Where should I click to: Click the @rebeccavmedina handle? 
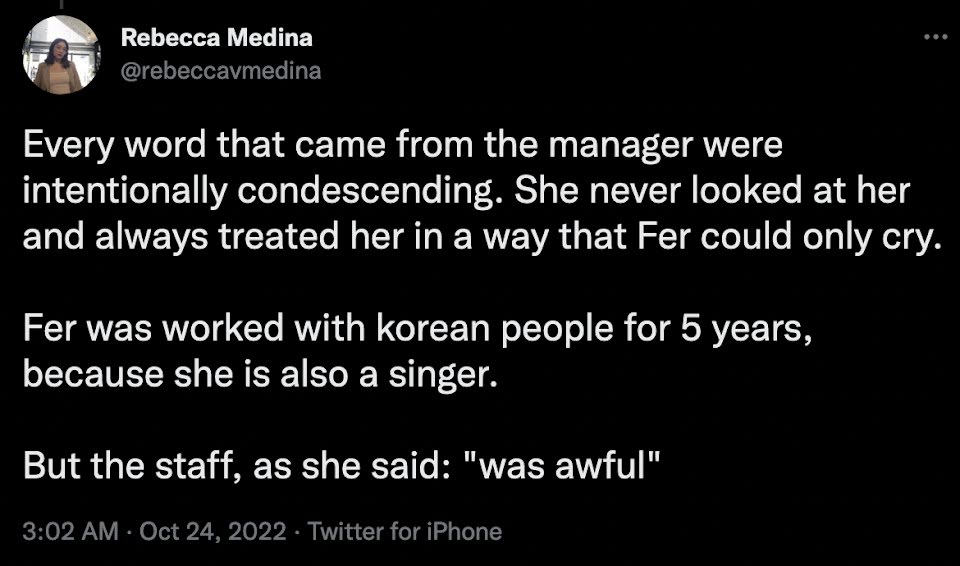221,71
